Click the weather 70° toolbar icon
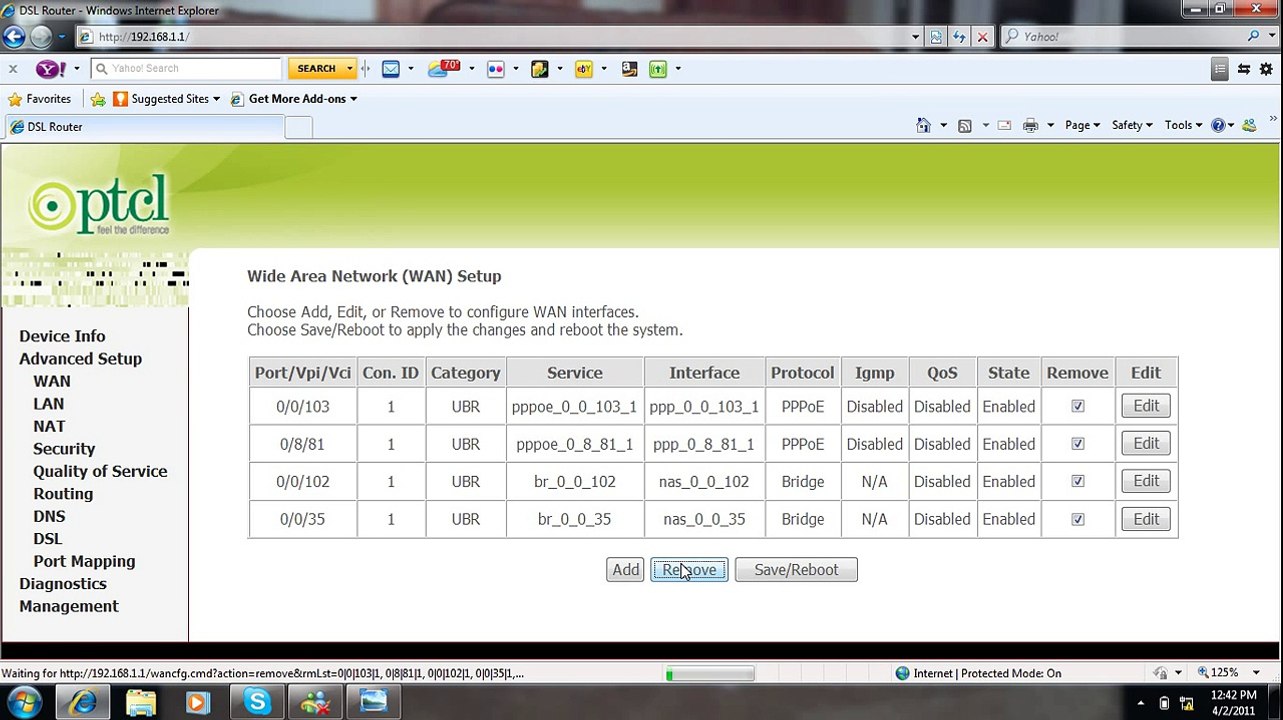The width and height of the screenshot is (1283, 720). click(x=444, y=69)
